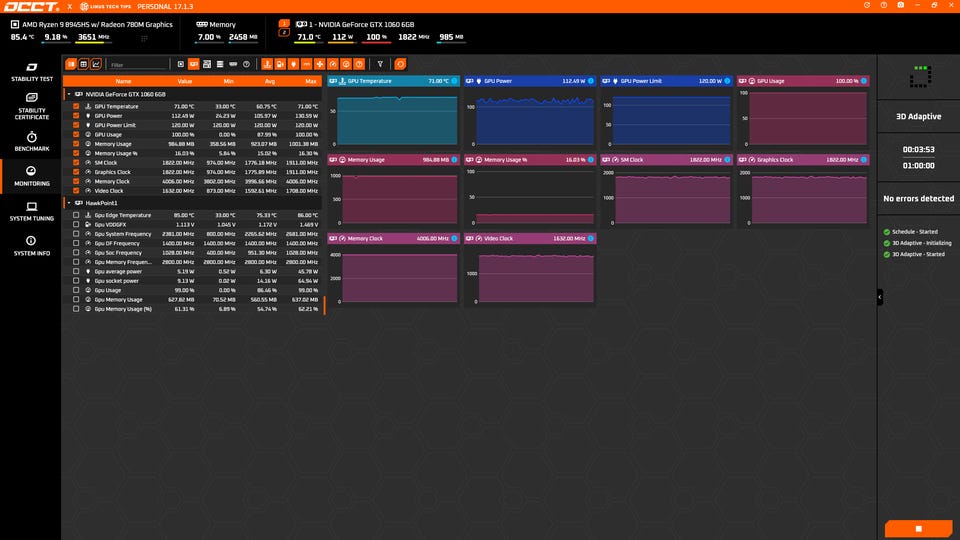Open the Stability Test section
The height and width of the screenshot is (540, 960).
point(32,72)
